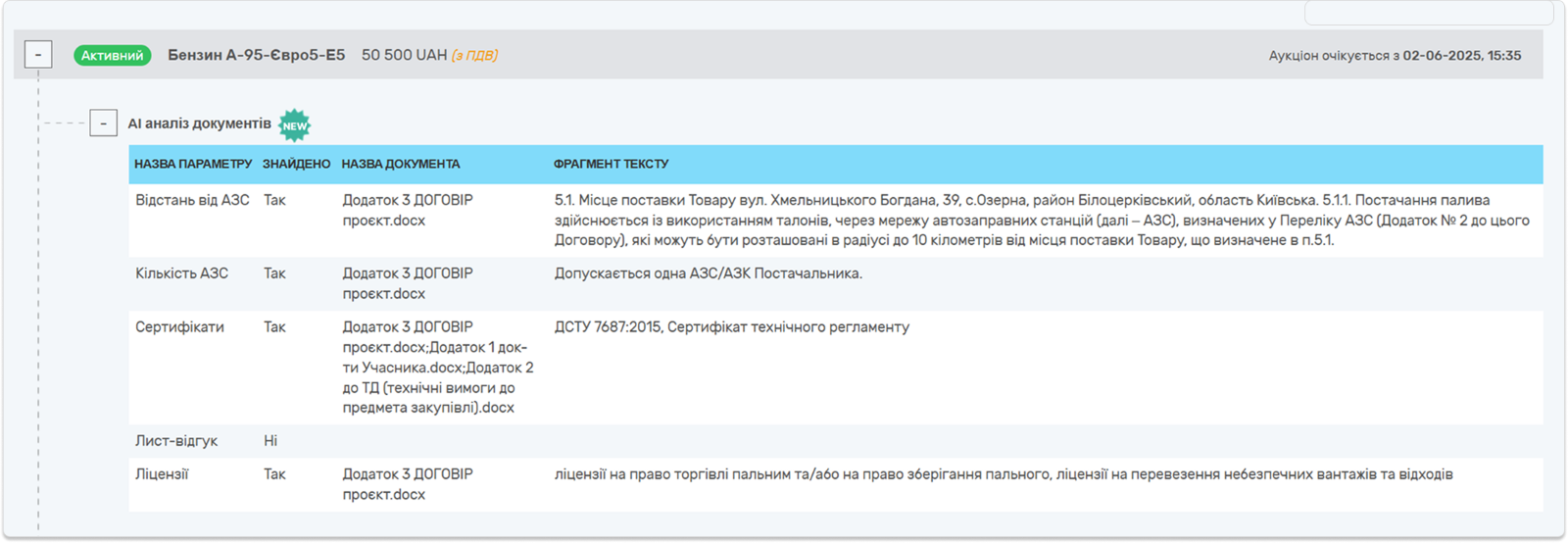Click the 50 500 UAH price
This screenshot has width=1568, height=543.
[x=404, y=56]
